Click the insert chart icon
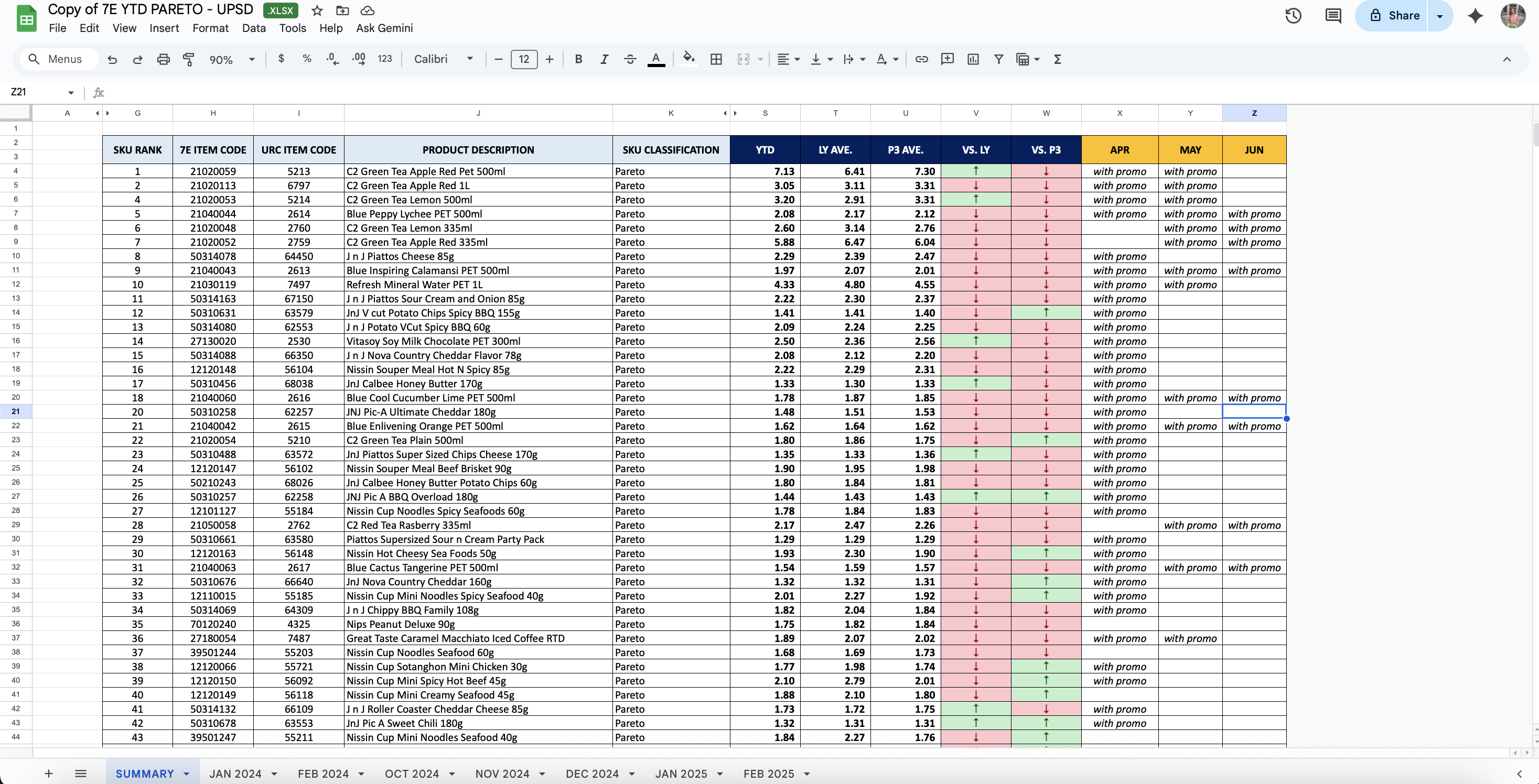The height and width of the screenshot is (784, 1539). click(x=973, y=59)
